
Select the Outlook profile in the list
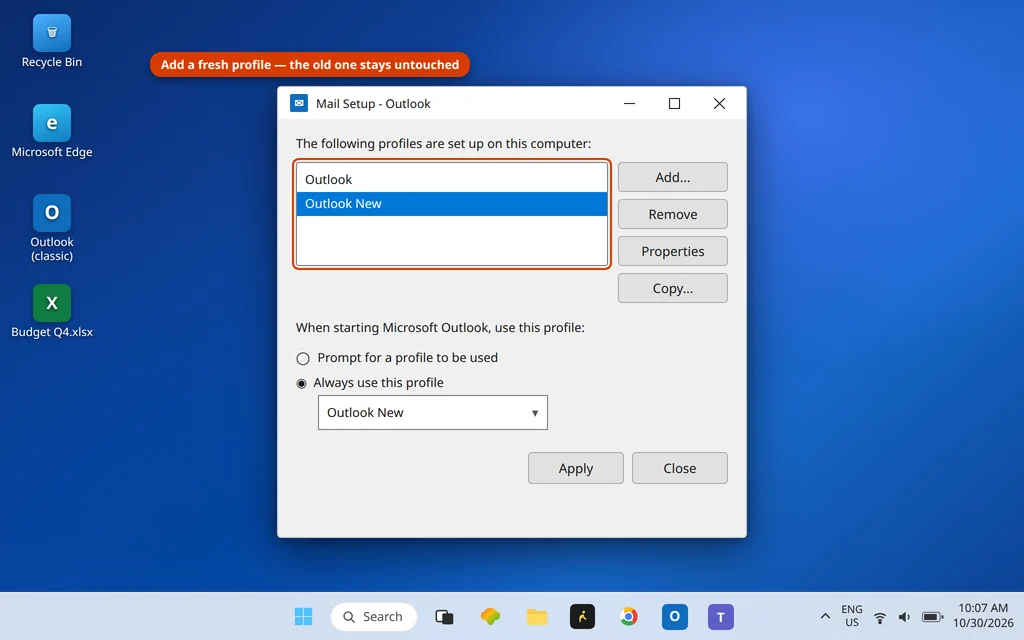451,180
